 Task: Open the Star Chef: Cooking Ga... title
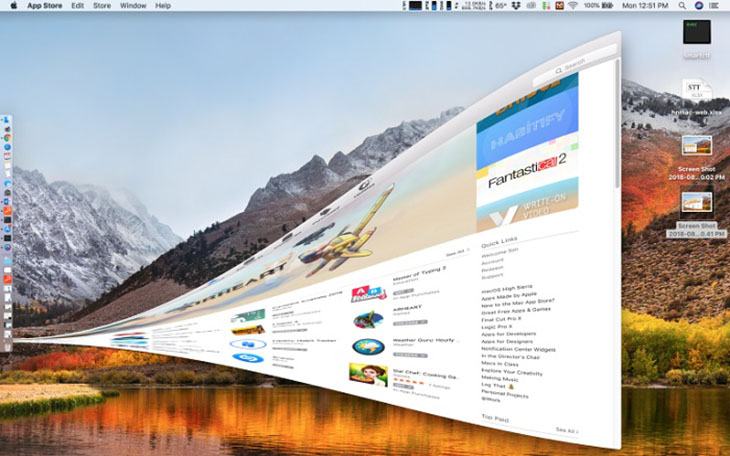(426, 374)
